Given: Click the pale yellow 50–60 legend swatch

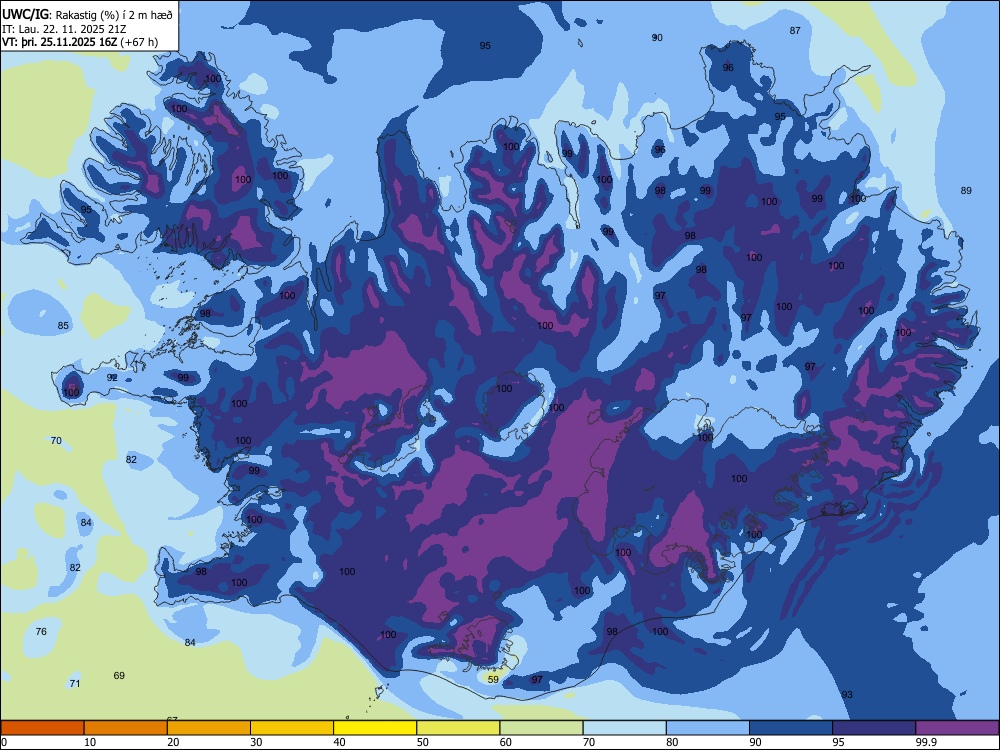Looking at the screenshot, I should pyautogui.click(x=458, y=728).
